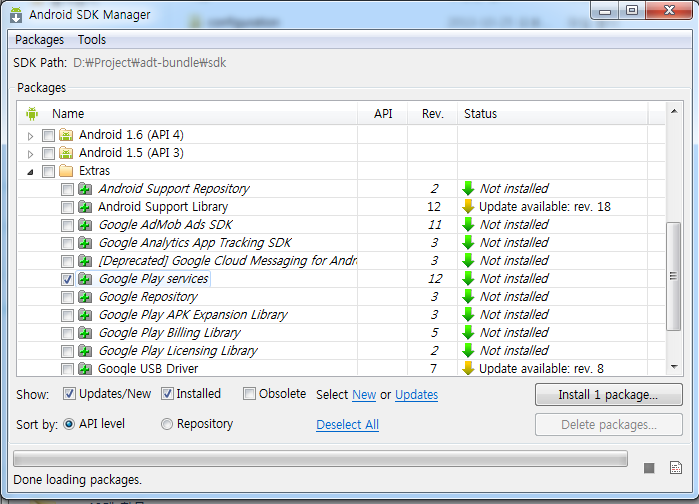
Task: Open the Packages menu
Action: coord(40,40)
